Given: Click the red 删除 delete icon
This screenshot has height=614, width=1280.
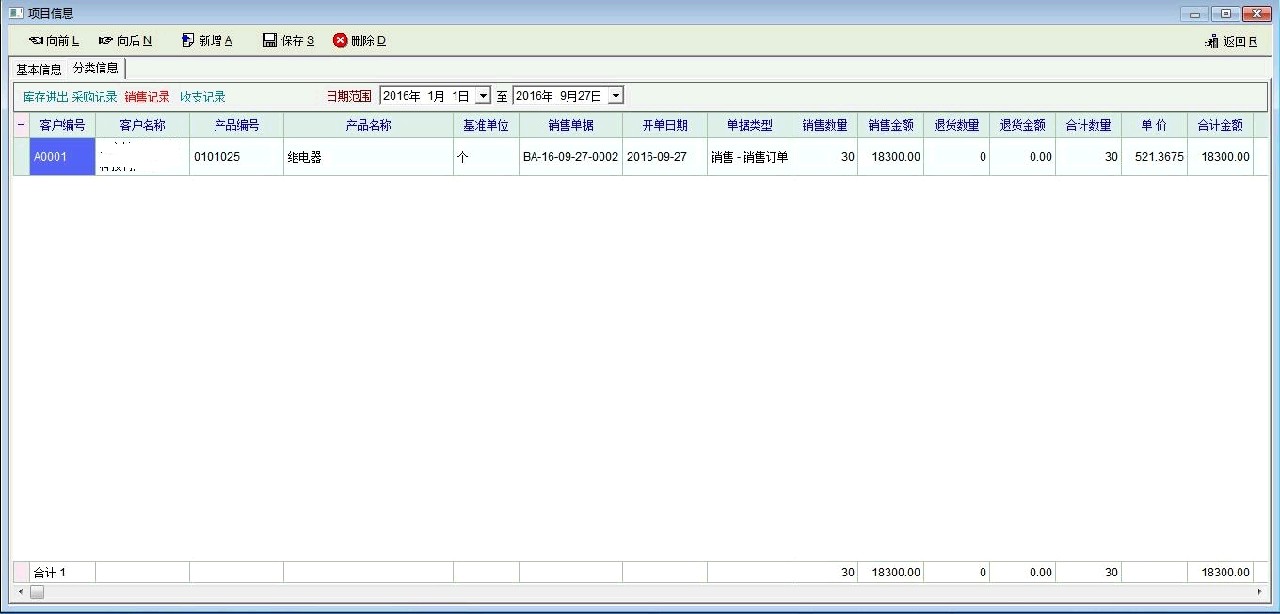Looking at the screenshot, I should tap(340, 41).
